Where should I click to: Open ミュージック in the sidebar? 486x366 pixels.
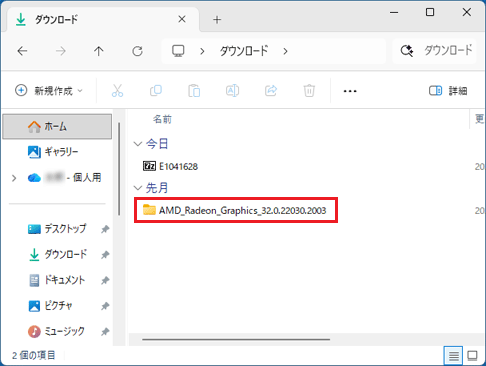56,331
